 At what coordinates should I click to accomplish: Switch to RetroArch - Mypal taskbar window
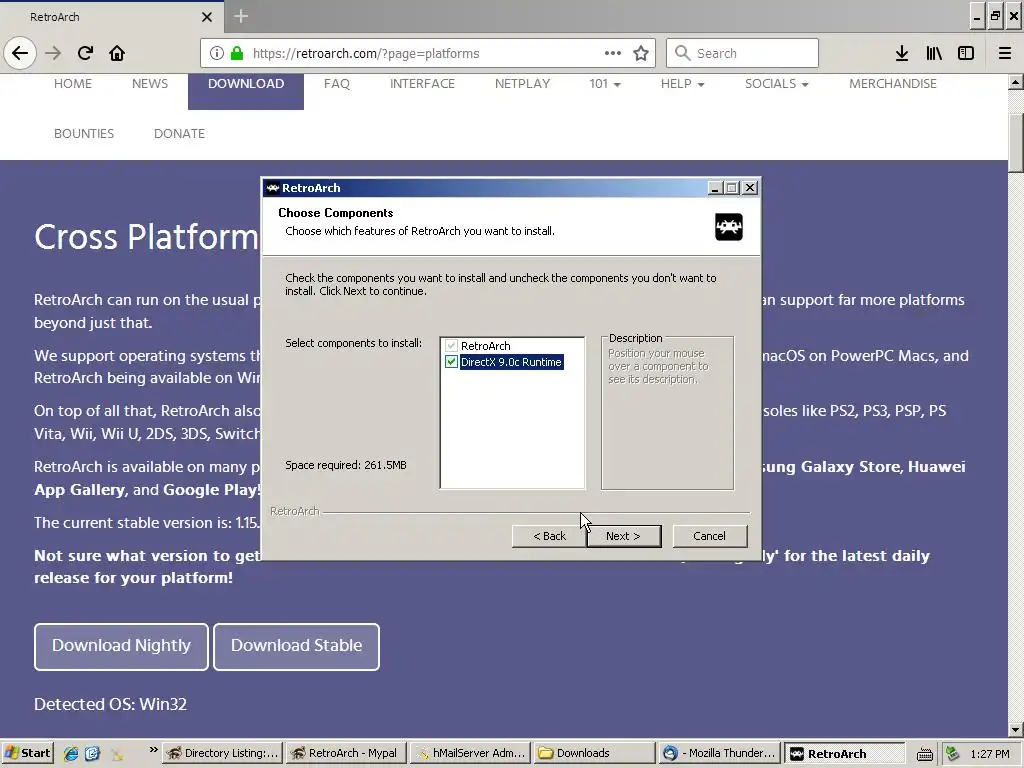pos(346,753)
